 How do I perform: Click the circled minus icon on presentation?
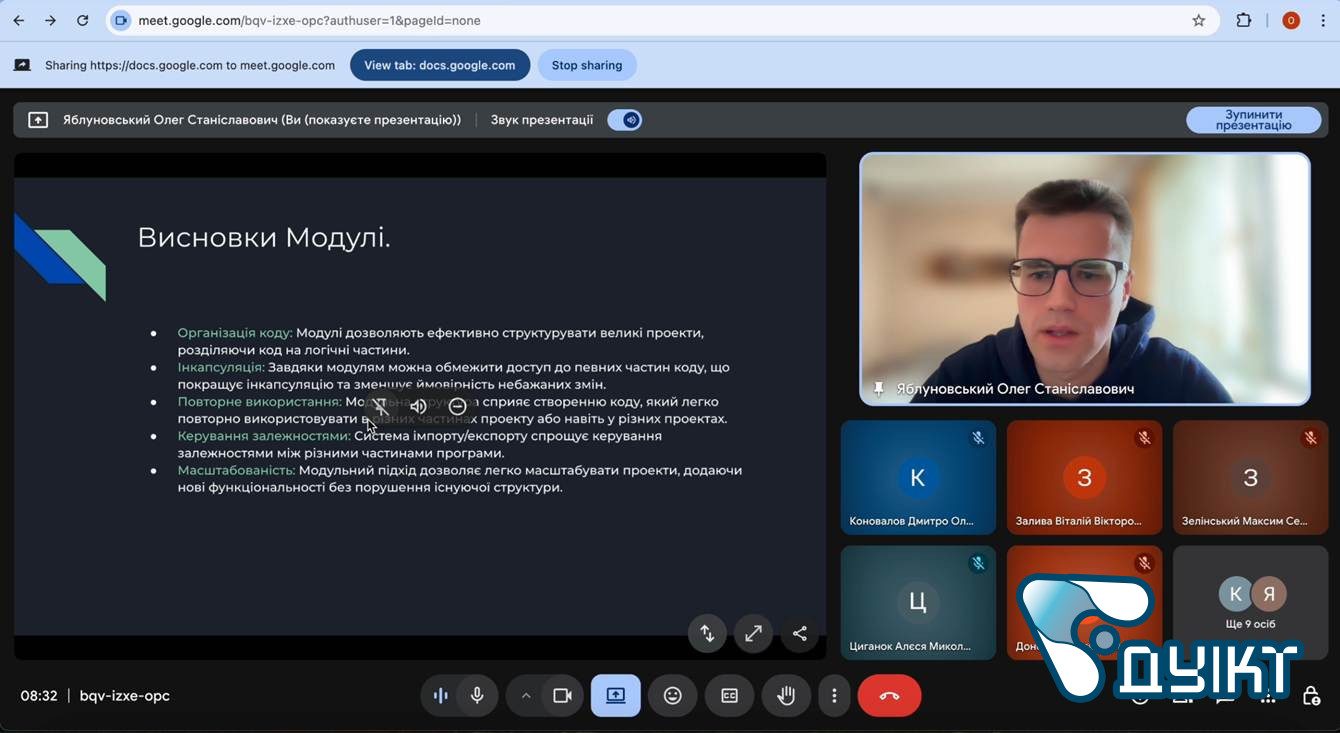[458, 406]
